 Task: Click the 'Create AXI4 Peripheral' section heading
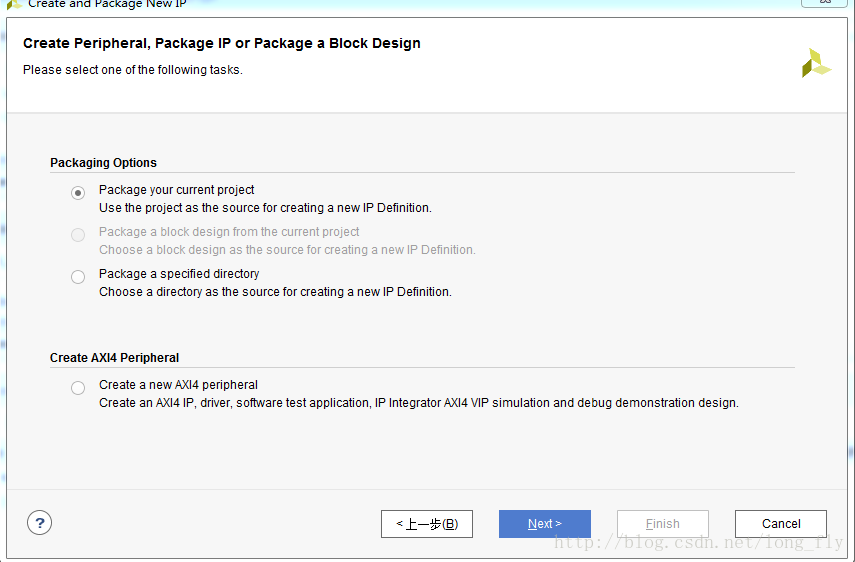pos(115,358)
